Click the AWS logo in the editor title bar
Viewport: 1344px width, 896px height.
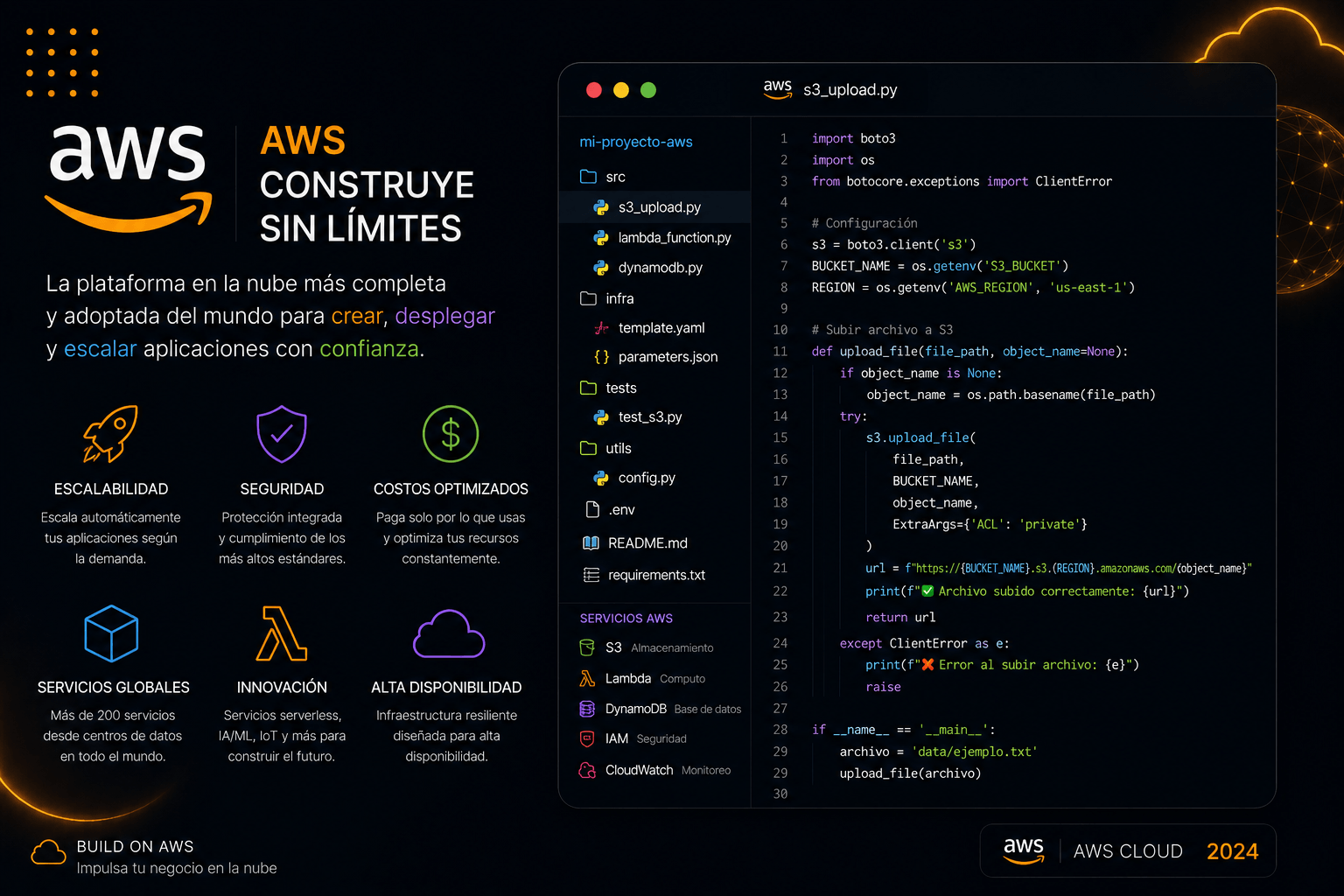(x=777, y=89)
